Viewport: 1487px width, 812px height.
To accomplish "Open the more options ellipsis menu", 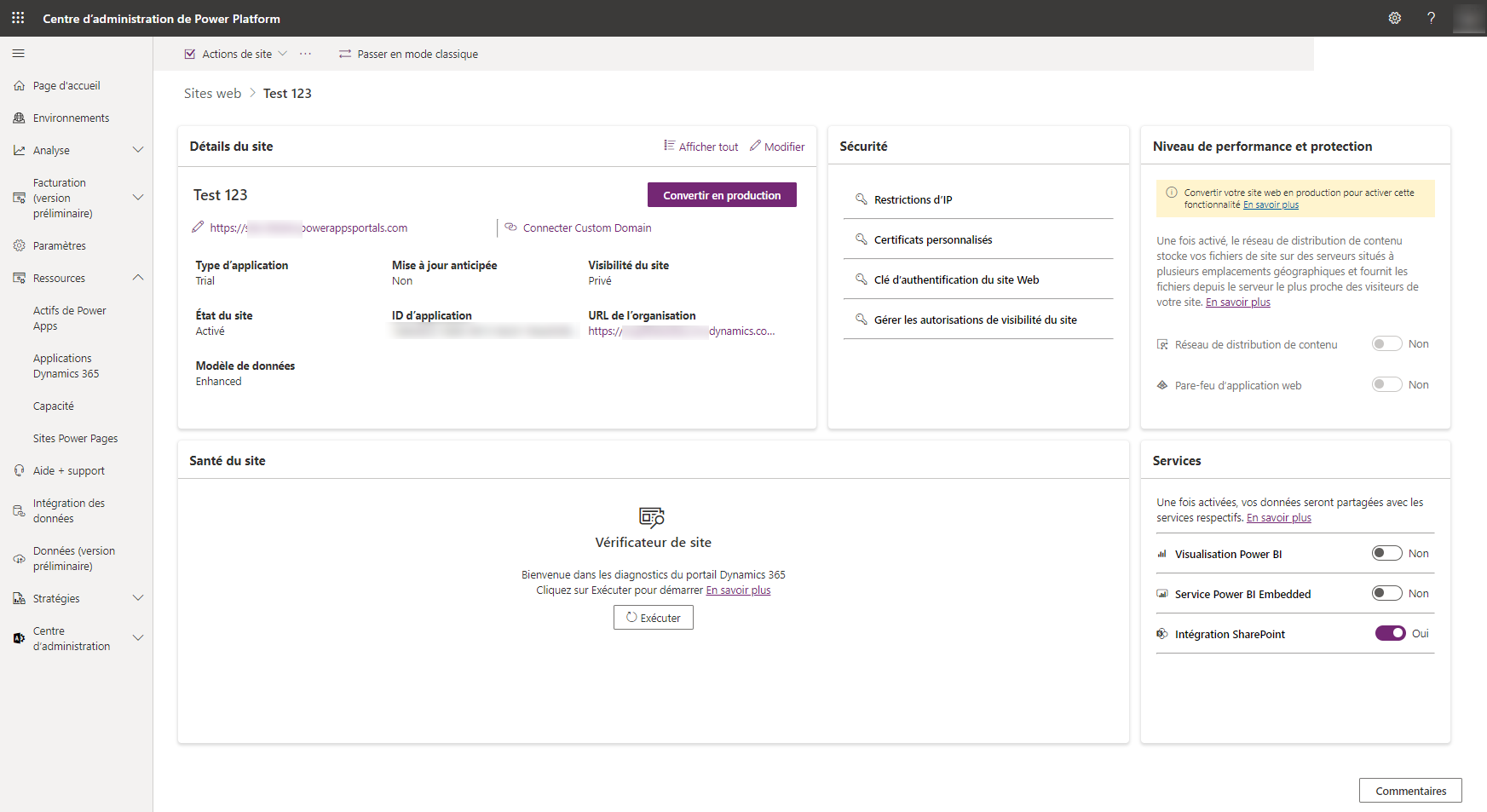I will pos(305,54).
